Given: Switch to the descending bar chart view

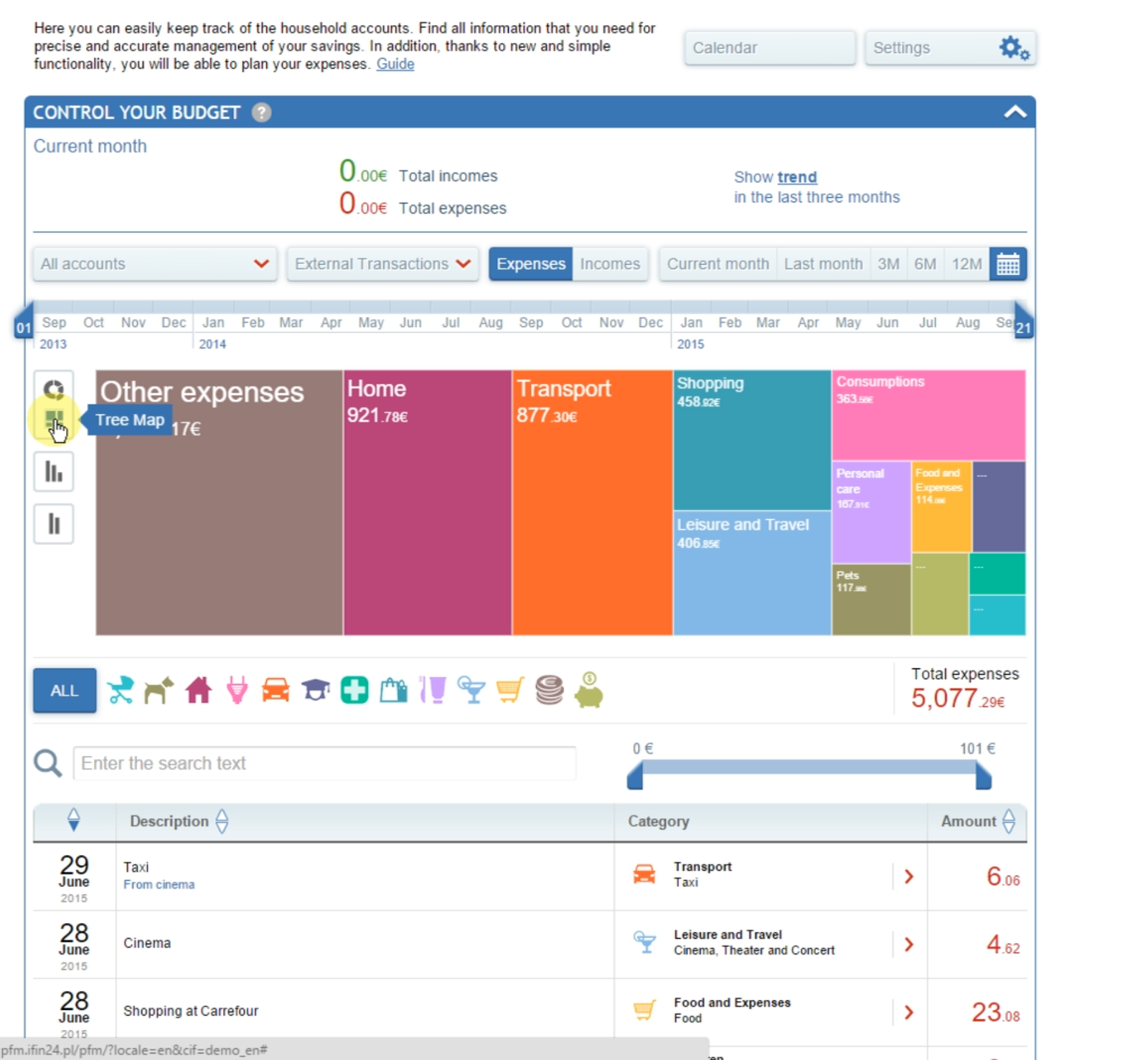Looking at the screenshot, I should click(54, 472).
